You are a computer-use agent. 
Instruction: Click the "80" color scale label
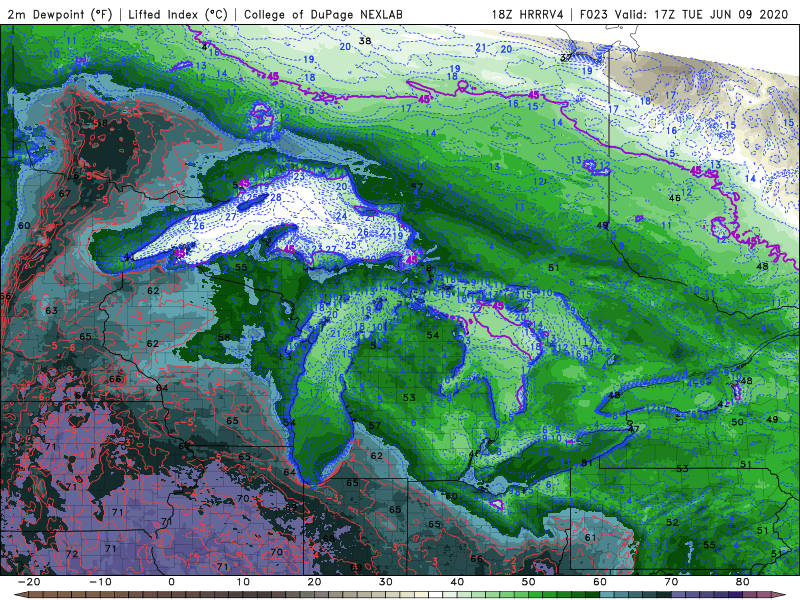tap(743, 582)
